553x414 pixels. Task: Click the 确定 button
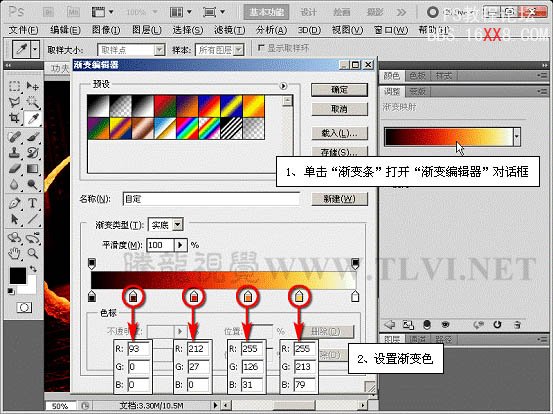click(339, 90)
